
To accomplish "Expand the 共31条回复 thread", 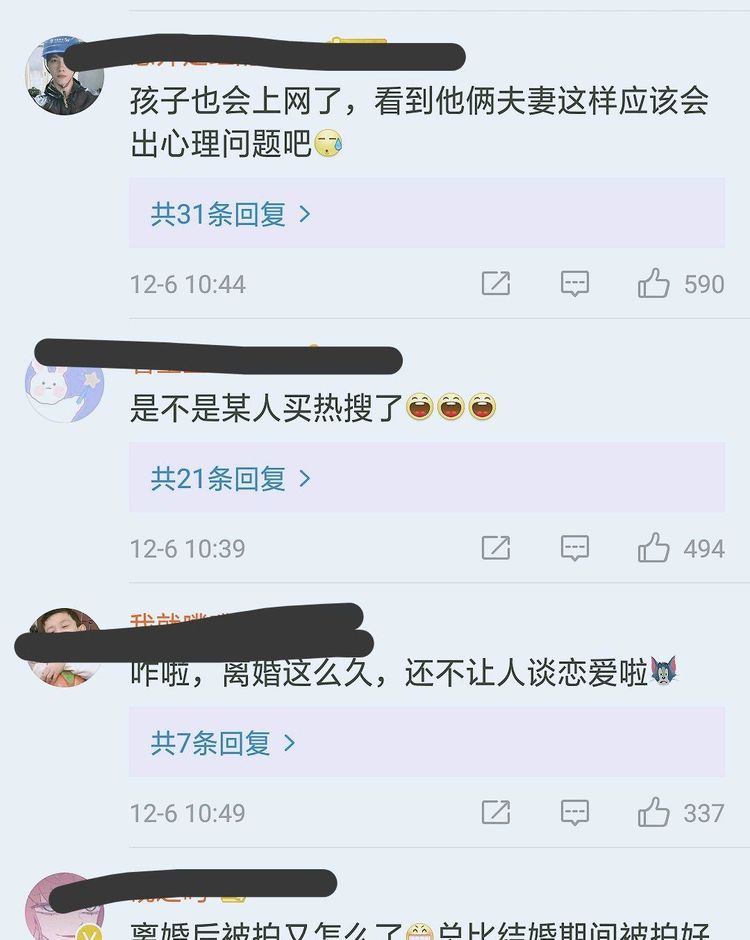I will (427, 213).
